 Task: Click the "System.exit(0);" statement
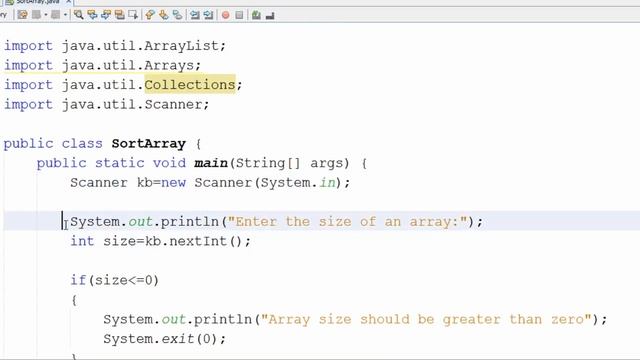164,339
